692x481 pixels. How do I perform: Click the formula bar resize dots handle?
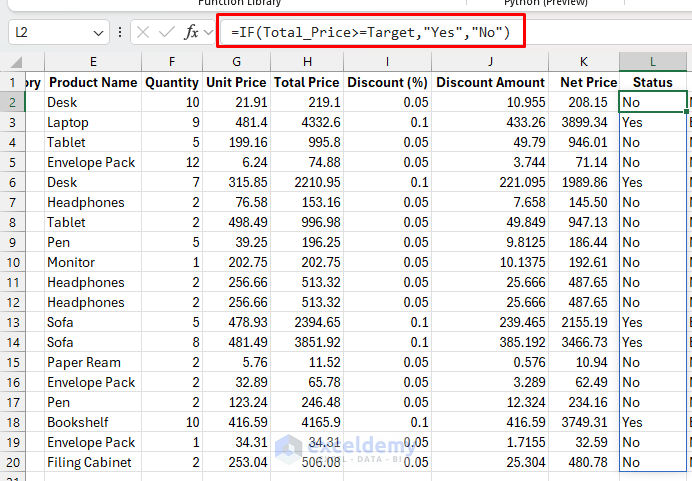click(x=120, y=32)
